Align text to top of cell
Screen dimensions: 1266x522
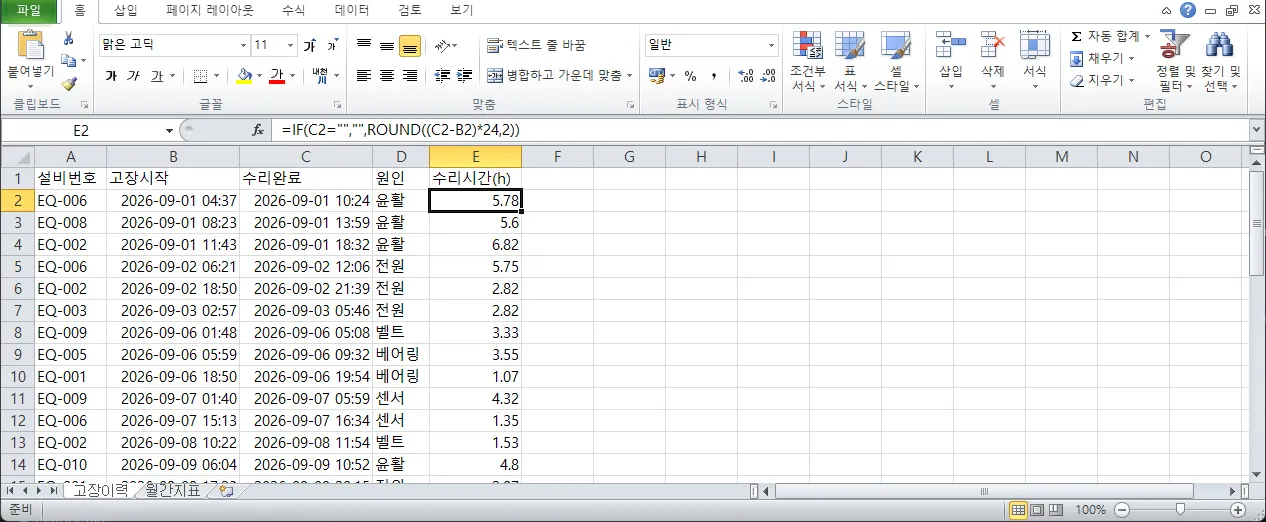click(363, 45)
